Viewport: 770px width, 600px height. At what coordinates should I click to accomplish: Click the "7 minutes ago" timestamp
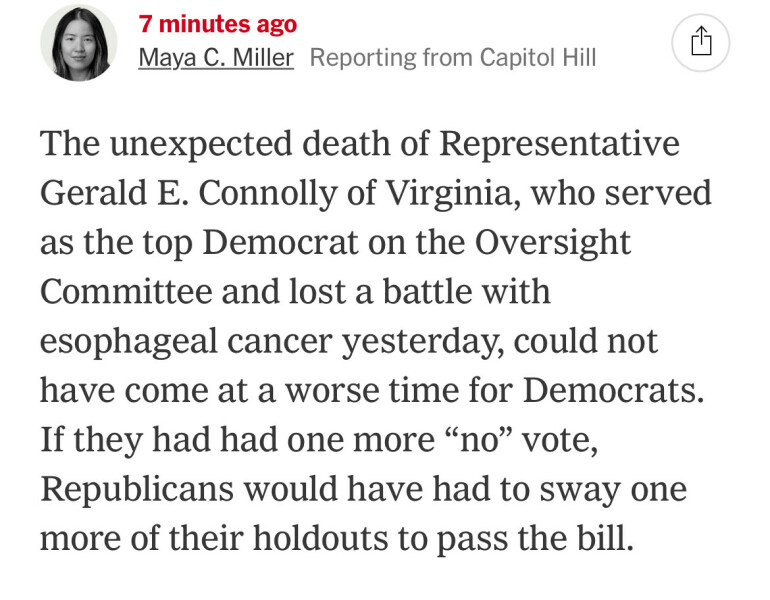[x=217, y=23]
